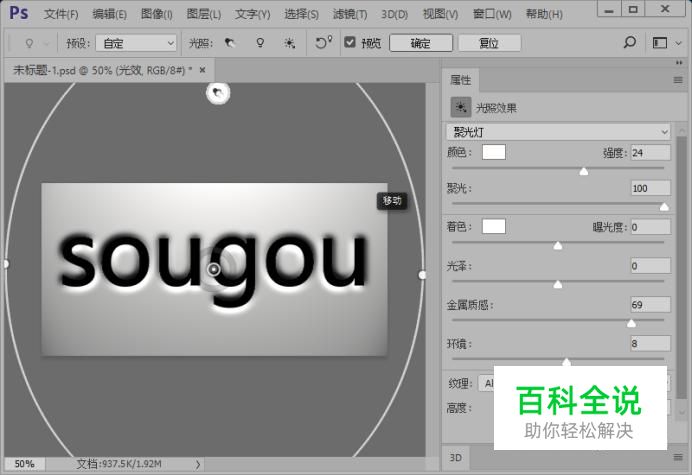692x475 pixels.
Task: Open the 文字(Y) menu
Action: (x=252, y=14)
